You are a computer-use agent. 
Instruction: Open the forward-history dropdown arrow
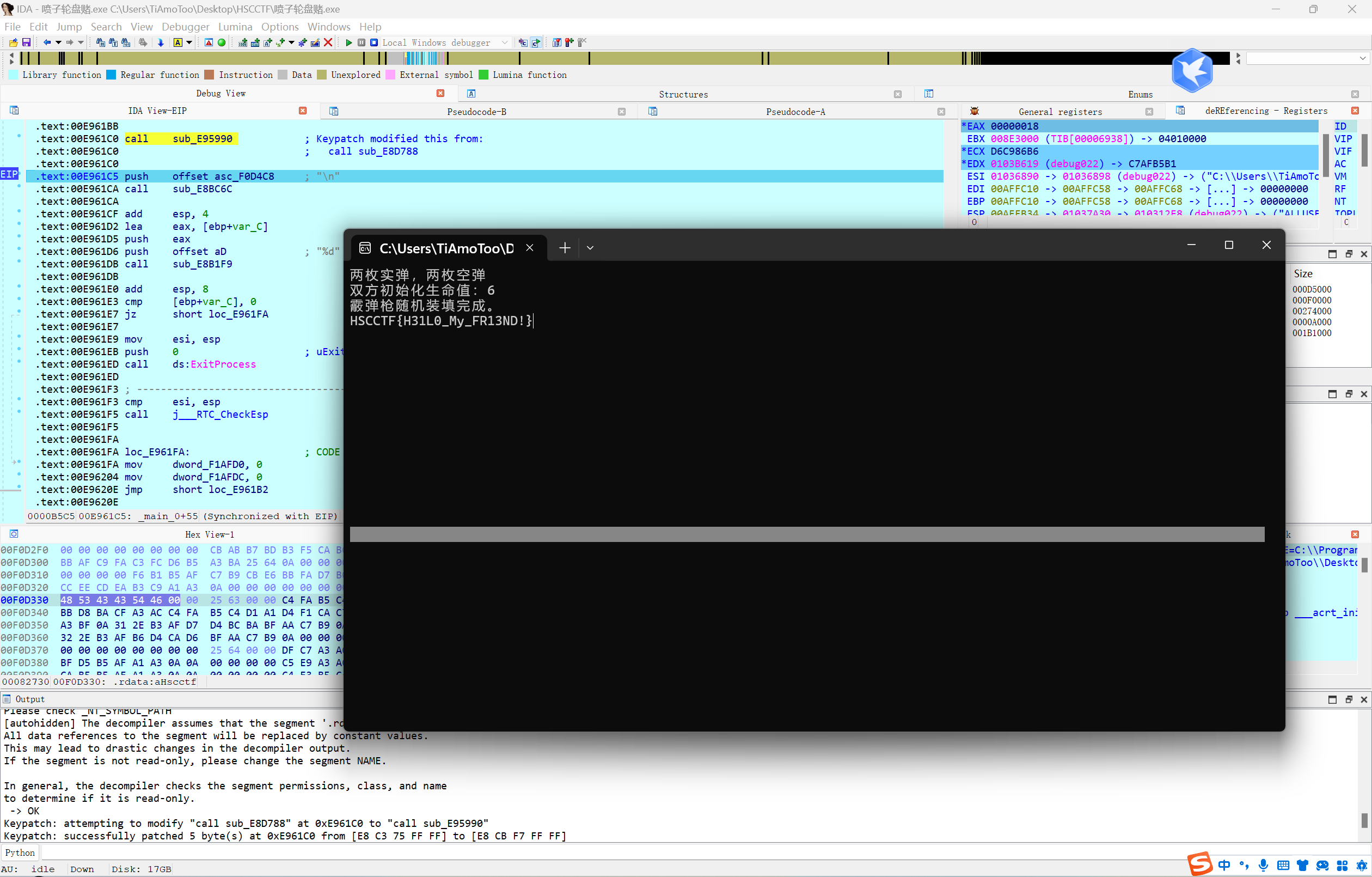[81, 43]
